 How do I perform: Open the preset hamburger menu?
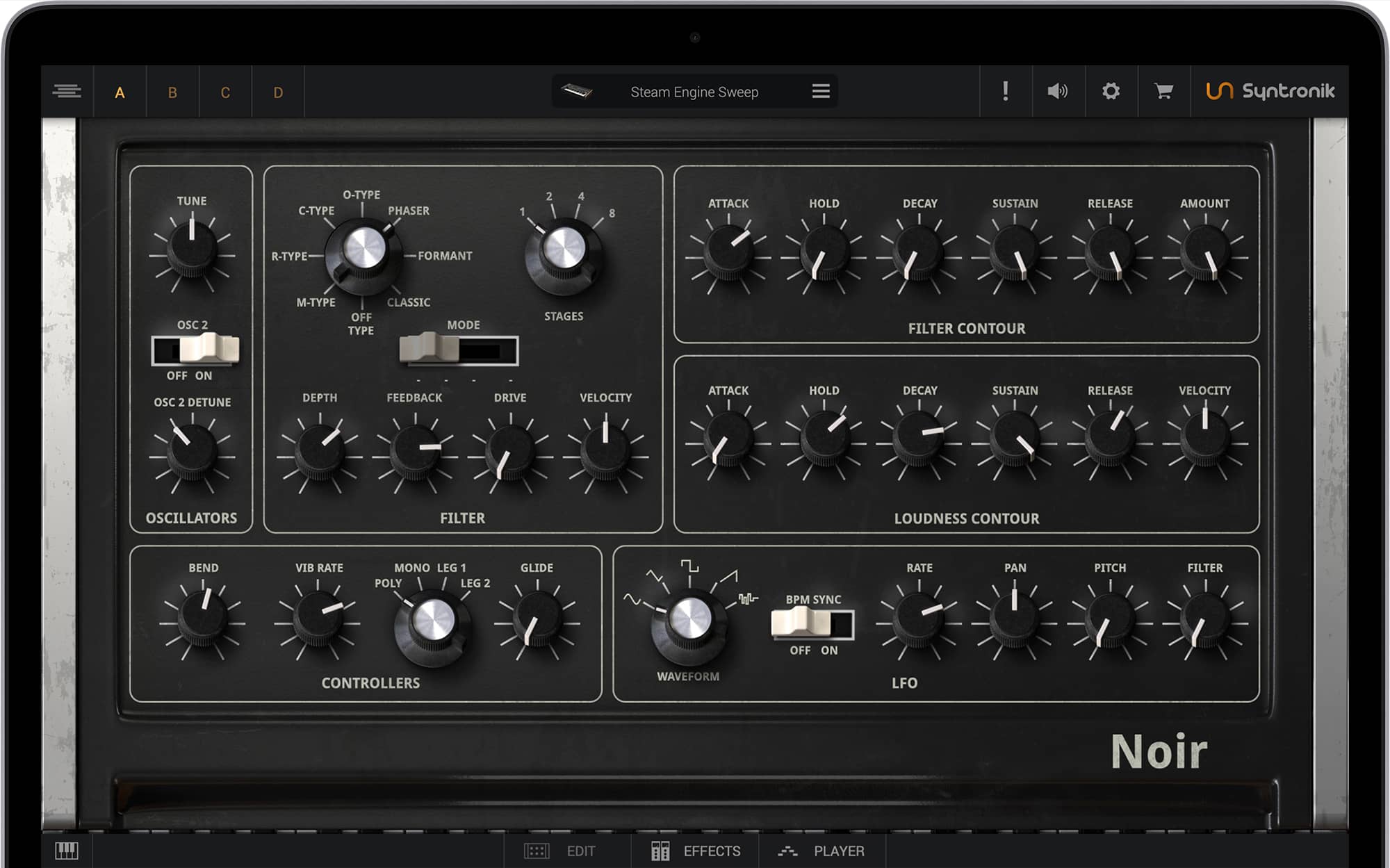821,91
